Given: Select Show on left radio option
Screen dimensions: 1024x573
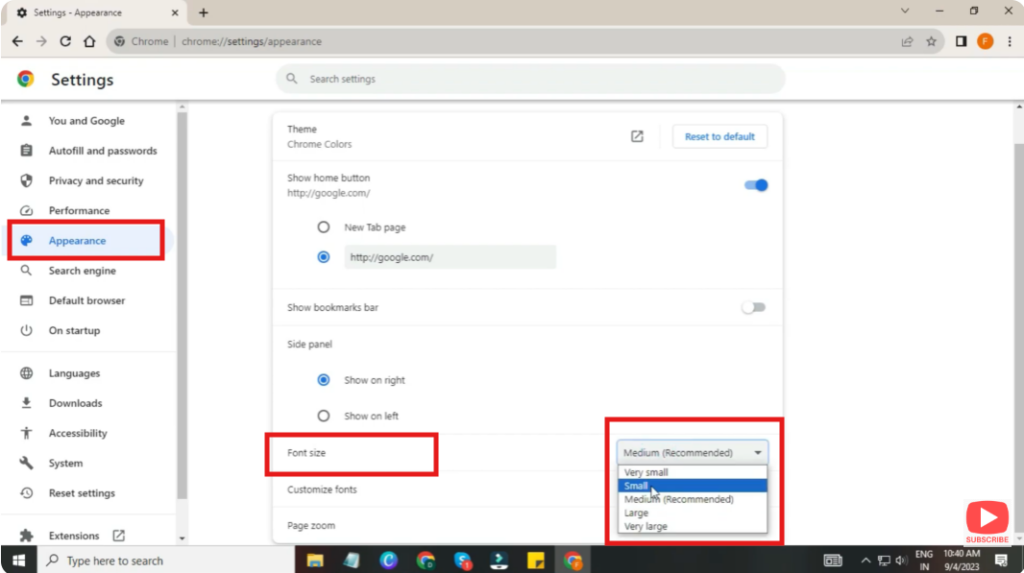Looking at the screenshot, I should tap(323, 416).
